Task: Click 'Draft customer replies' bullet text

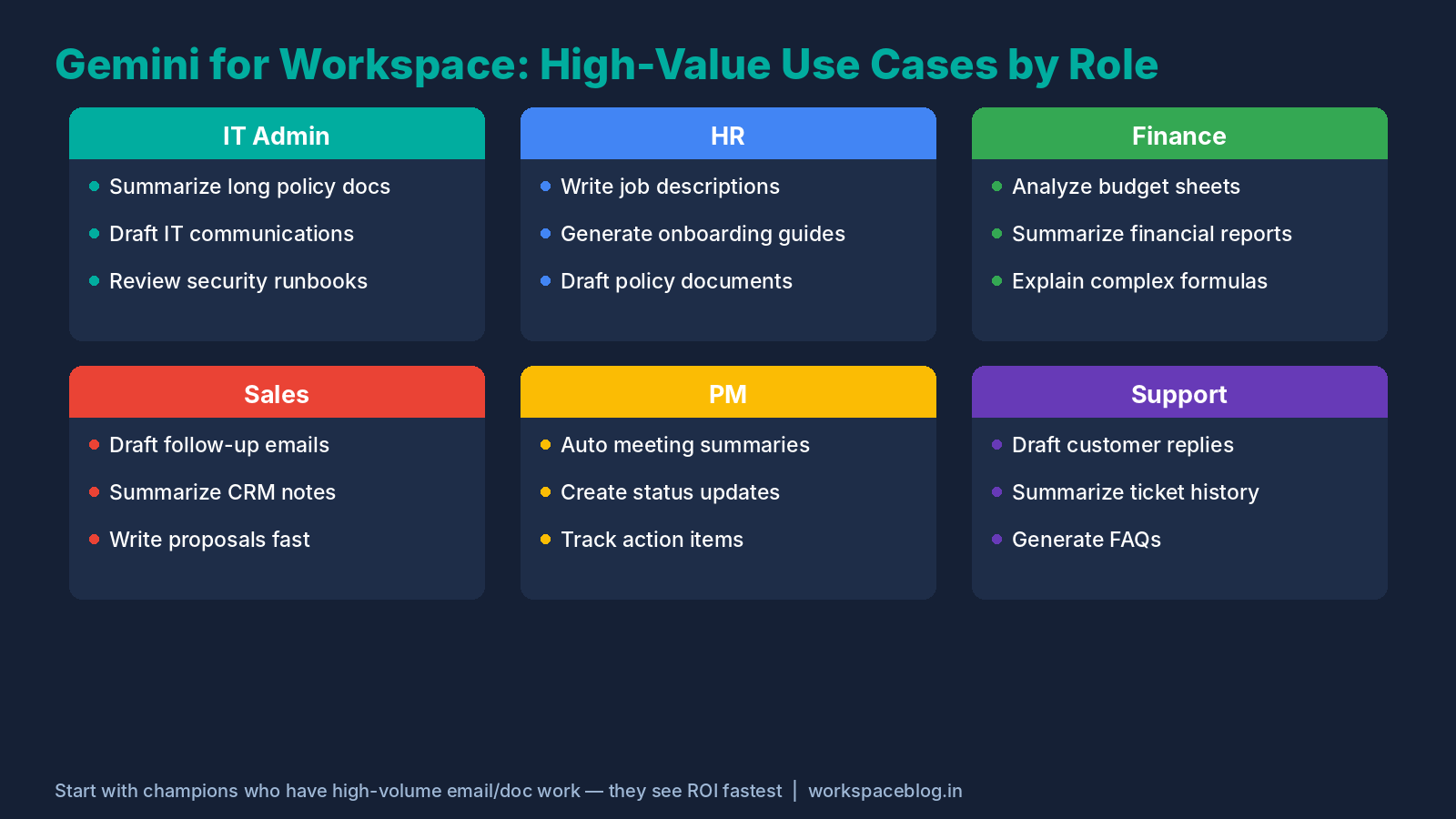Action: (x=1123, y=445)
